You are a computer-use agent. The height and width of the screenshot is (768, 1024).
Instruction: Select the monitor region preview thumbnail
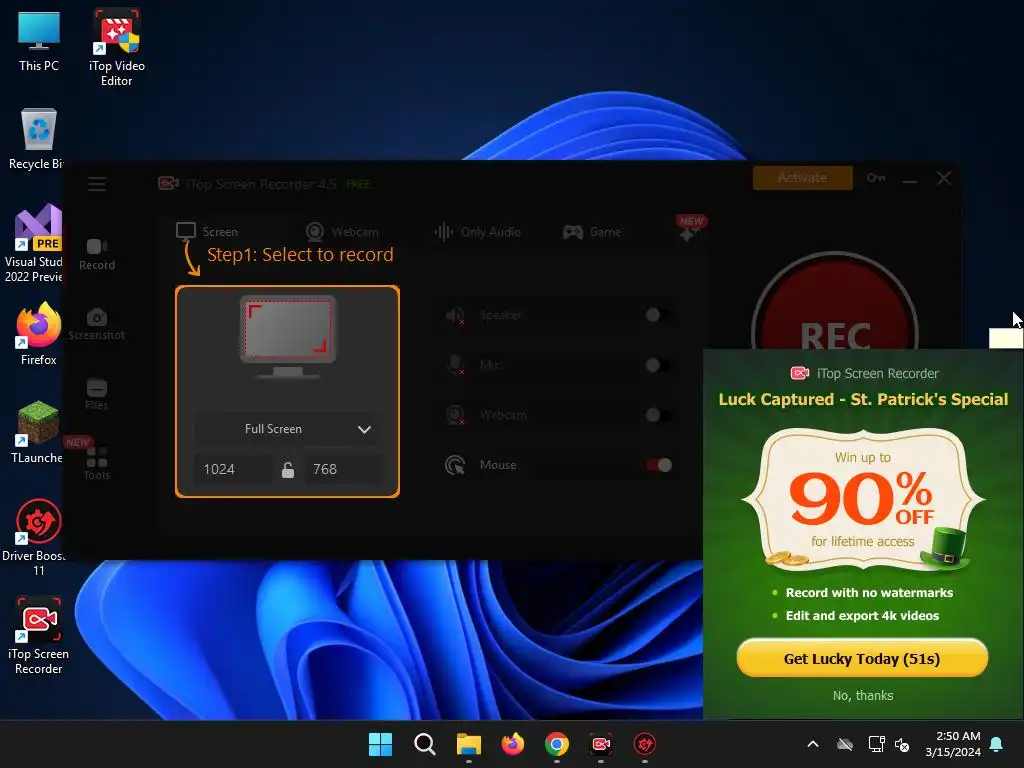(x=288, y=337)
